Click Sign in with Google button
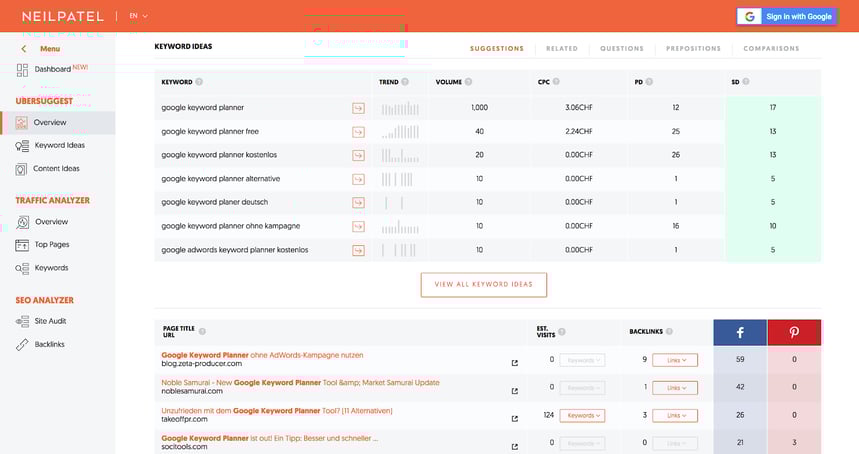The height and width of the screenshot is (454, 859). 787,16
